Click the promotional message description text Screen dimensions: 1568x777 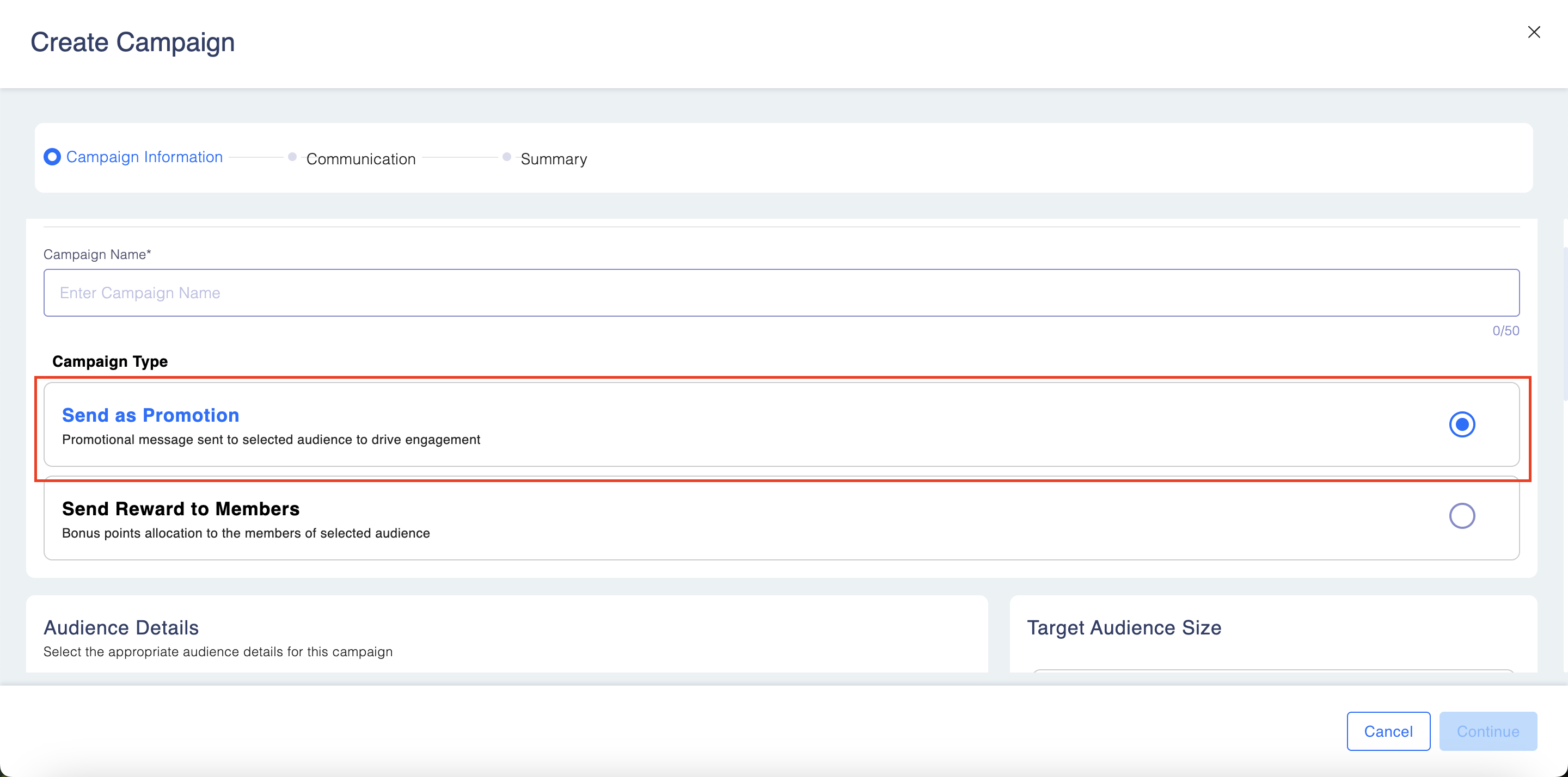(x=271, y=439)
